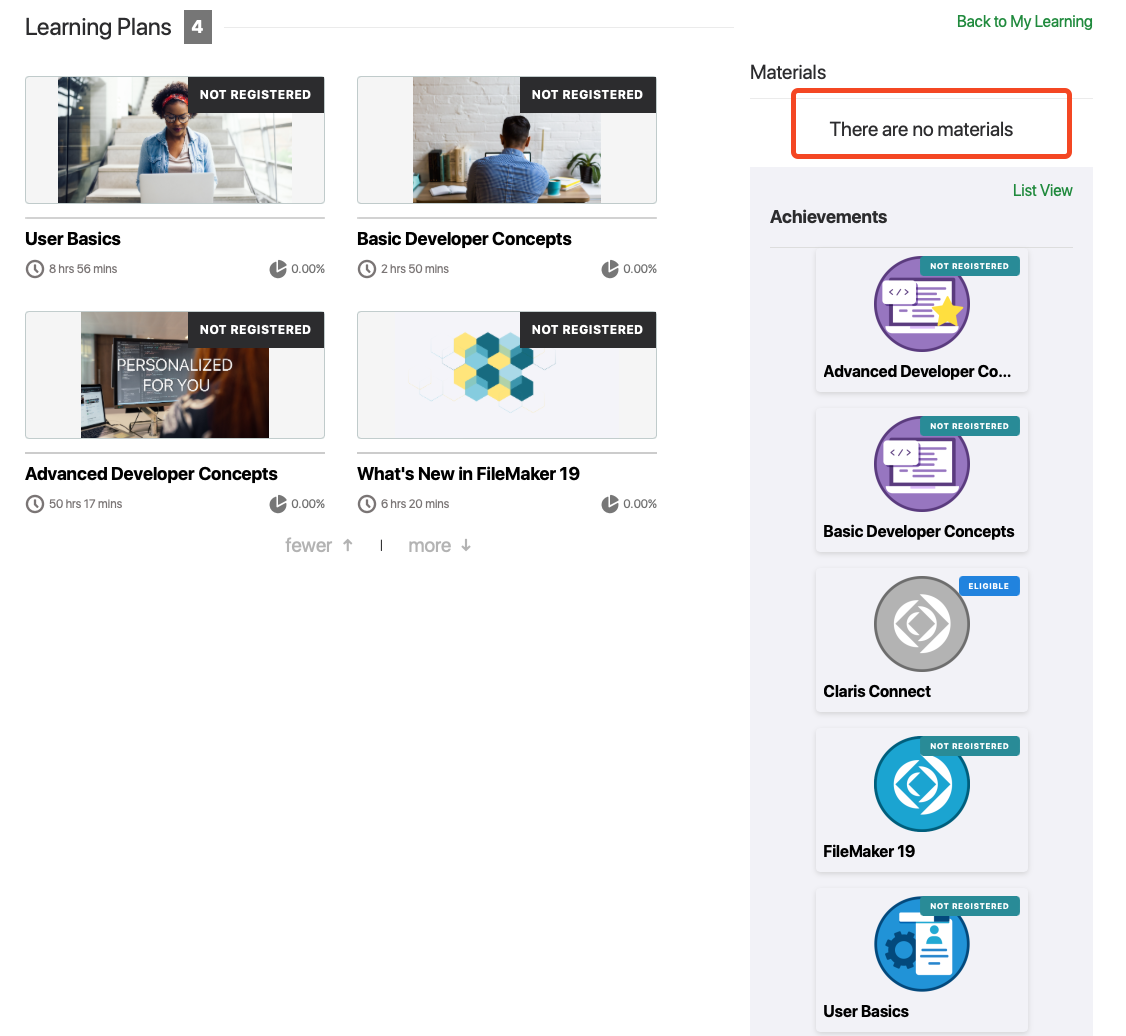Select the gray Claris Connect badge icon
1126x1036 pixels.
921,624
